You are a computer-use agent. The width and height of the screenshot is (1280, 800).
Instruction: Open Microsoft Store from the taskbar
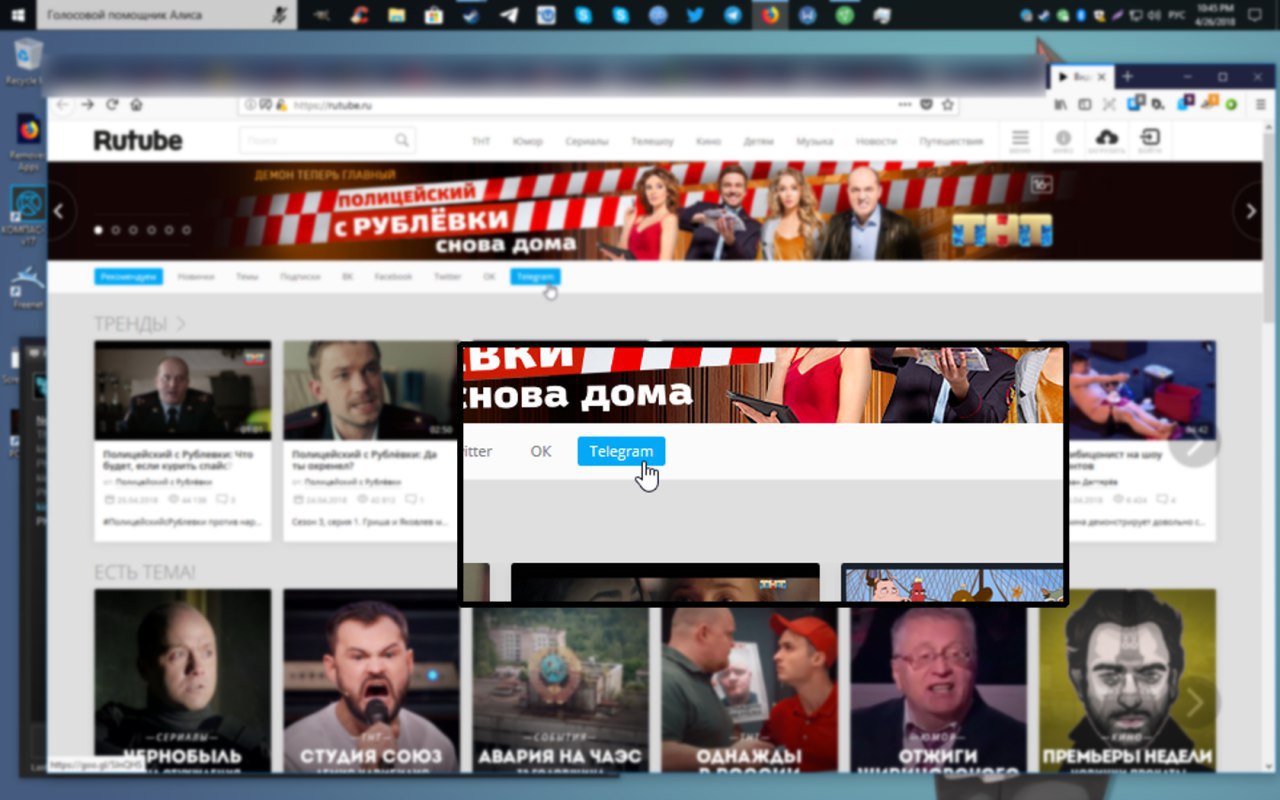coord(433,15)
